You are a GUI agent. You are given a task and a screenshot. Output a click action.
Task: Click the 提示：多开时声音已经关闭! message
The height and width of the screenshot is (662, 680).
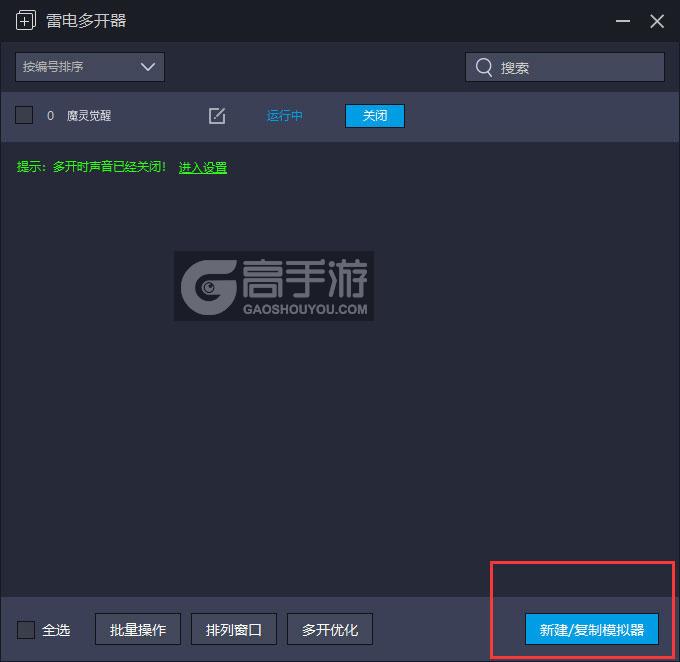coord(91,167)
